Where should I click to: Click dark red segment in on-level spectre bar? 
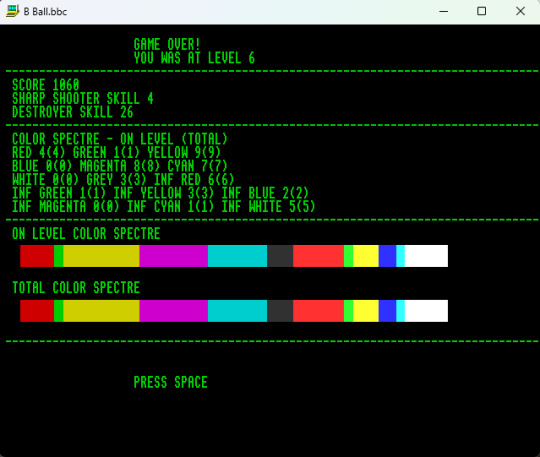[x=37, y=256]
